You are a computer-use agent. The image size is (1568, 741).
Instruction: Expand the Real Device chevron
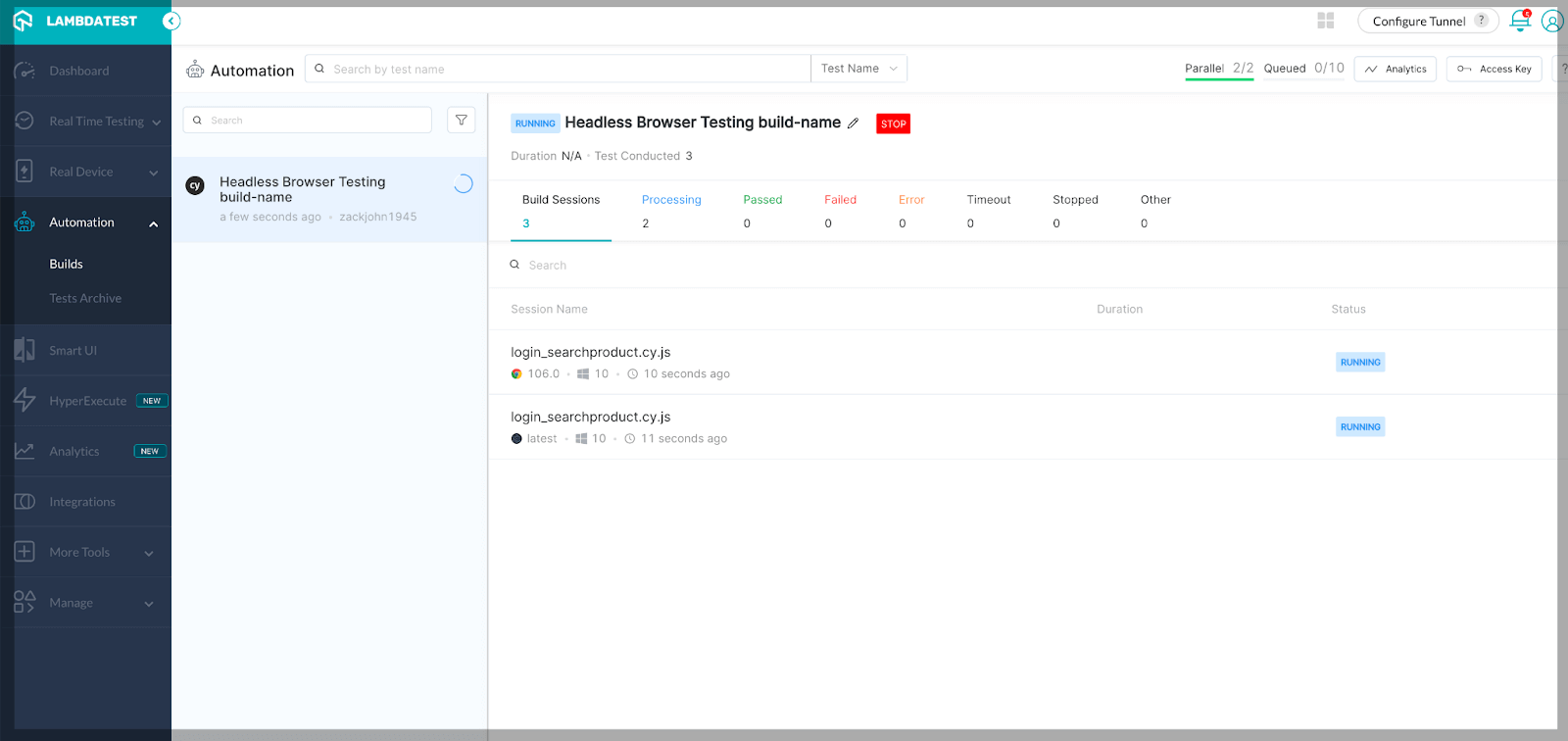pos(153,173)
